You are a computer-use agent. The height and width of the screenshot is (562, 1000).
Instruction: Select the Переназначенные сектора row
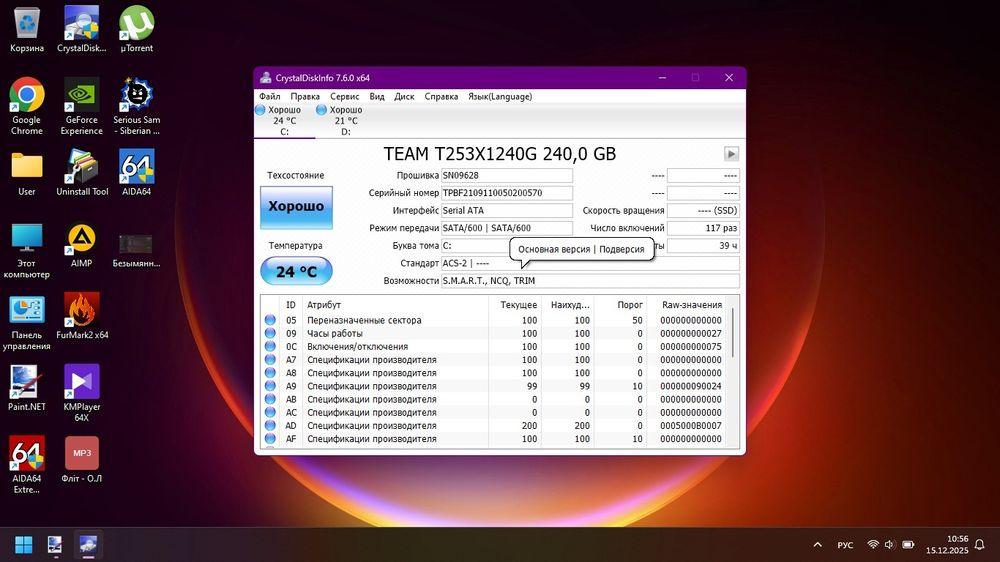[495, 320]
